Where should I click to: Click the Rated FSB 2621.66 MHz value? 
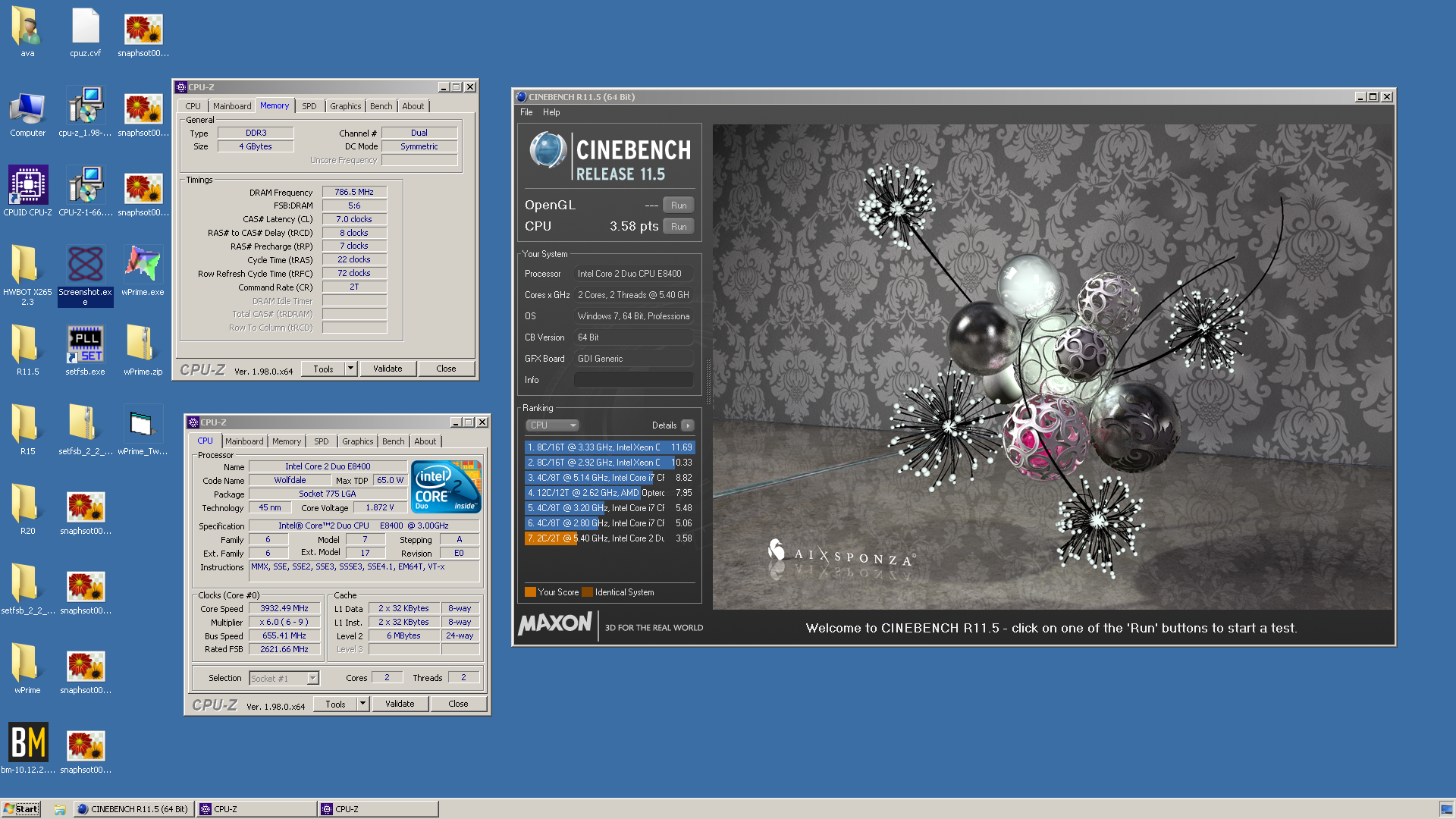click(x=284, y=649)
